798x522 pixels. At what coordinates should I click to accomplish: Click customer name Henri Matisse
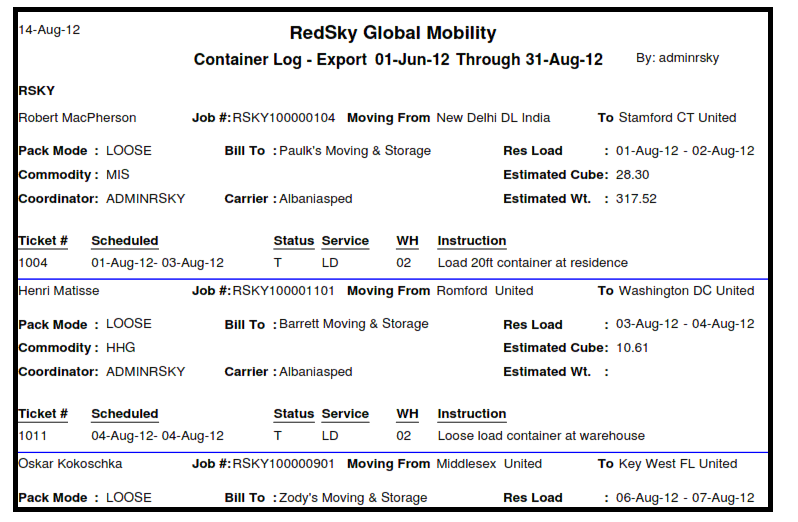click(59, 291)
